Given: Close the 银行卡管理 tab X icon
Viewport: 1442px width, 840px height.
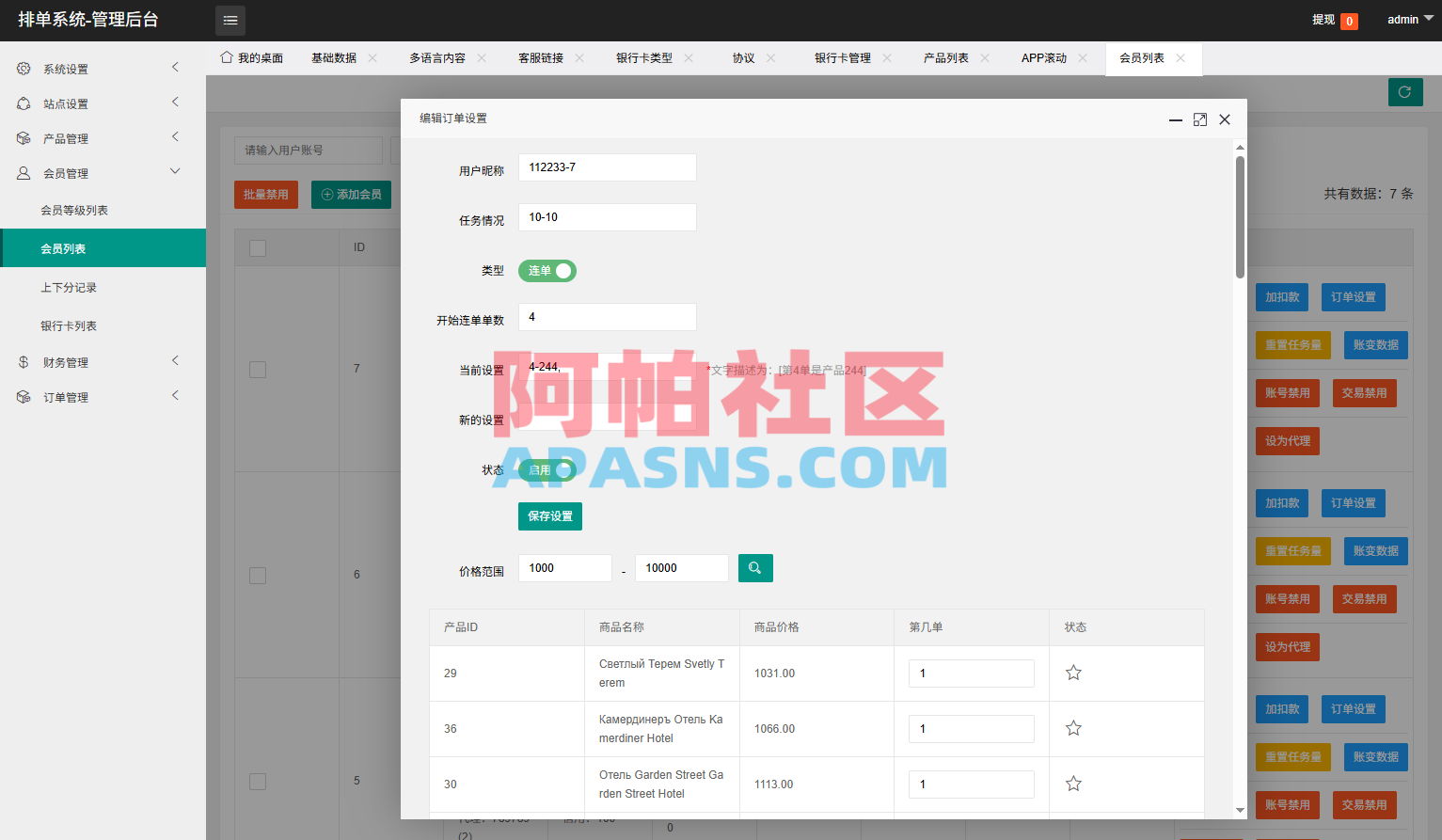Looking at the screenshot, I should coord(887,57).
